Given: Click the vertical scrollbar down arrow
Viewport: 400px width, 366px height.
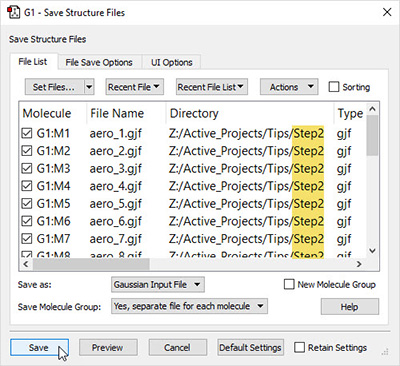Looking at the screenshot, I should click(x=373, y=251).
